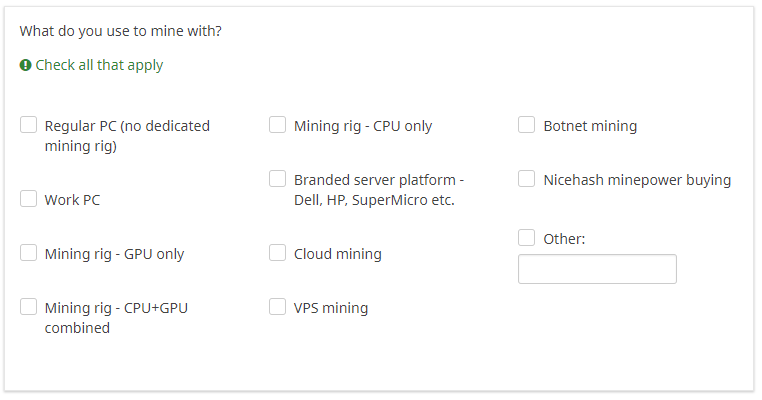The image size is (762, 400).
Task: Click the 'Dell, HP, SuperMicro etc.' label text
Action: click(374, 200)
